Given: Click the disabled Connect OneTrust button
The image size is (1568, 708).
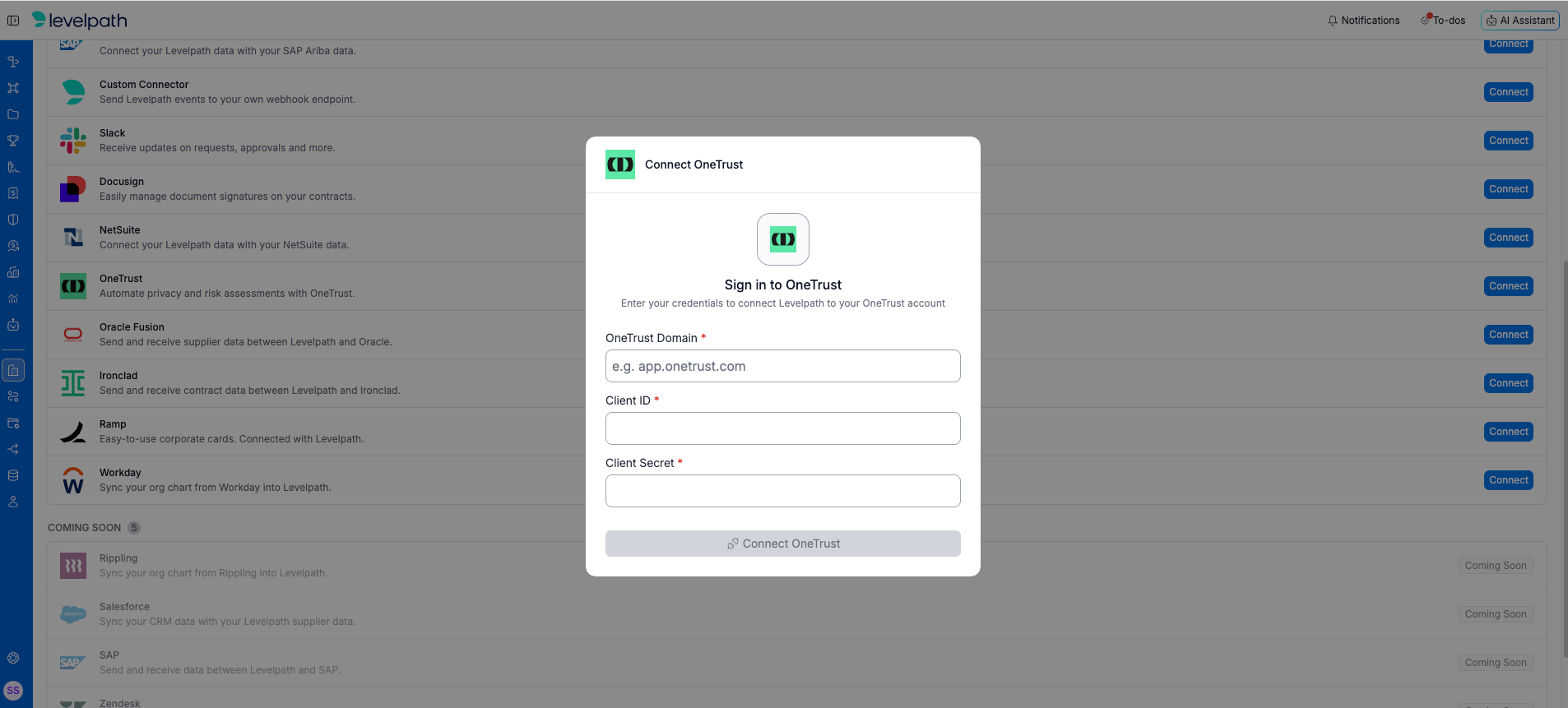Looking at the screenshot, I should (x=783, y=544).
